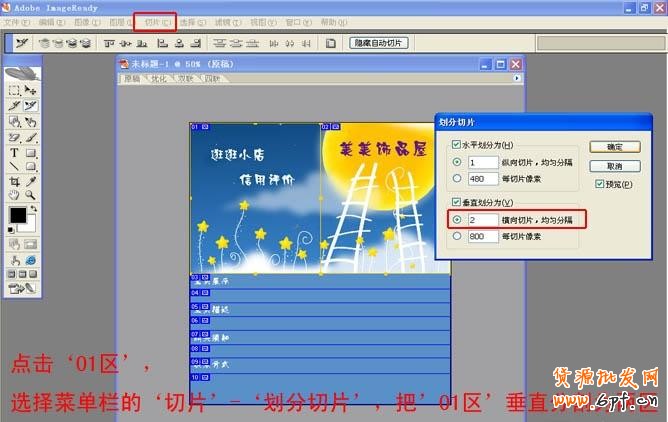This screenshot has width=668, height=422.
Task: Select the Move tool
Action: click(x=31, y=89)
